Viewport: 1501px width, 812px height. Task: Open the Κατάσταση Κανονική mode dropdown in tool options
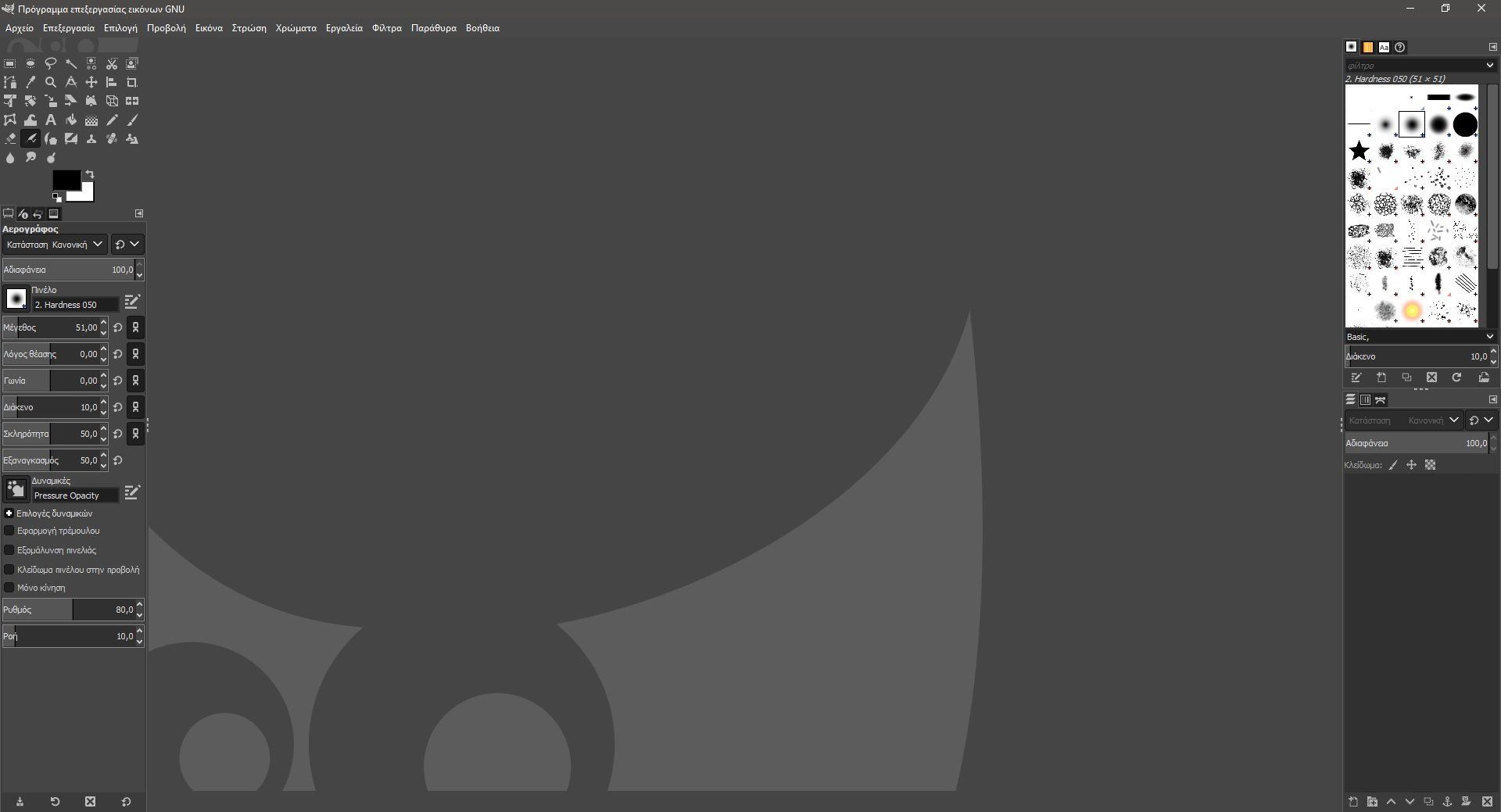pyautogui.click(x=55, y=245)
